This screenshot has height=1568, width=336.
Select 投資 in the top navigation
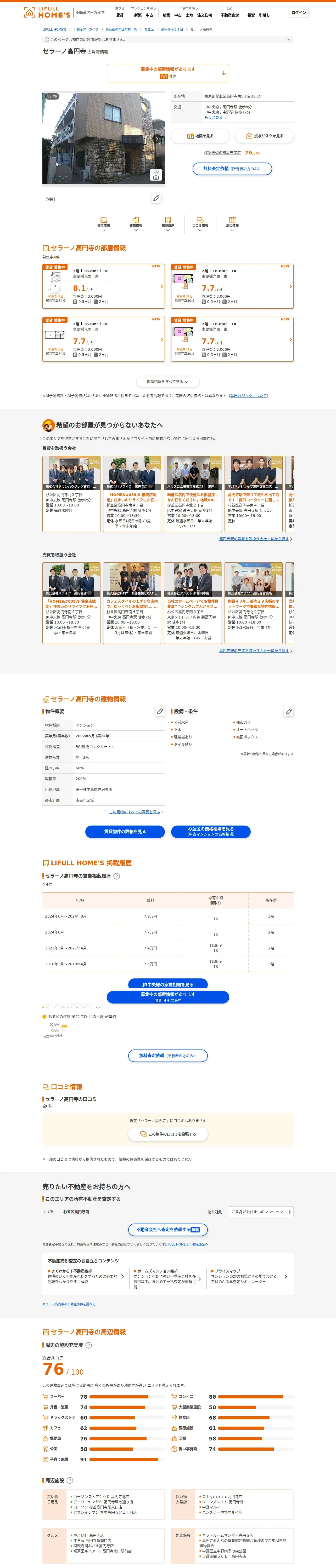[251, 15]
